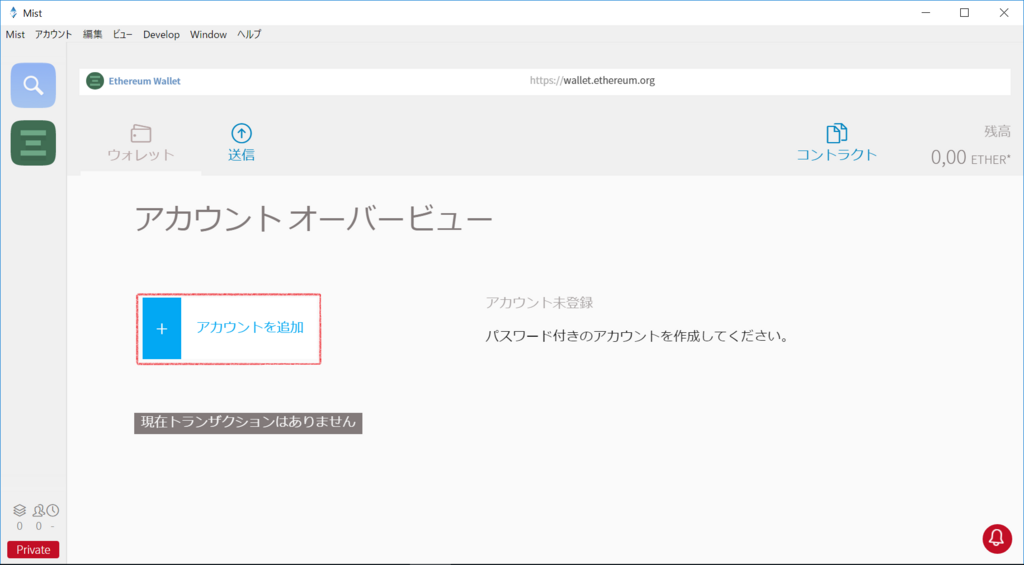
Task: Click the block layers status icon
Action: 20,511
